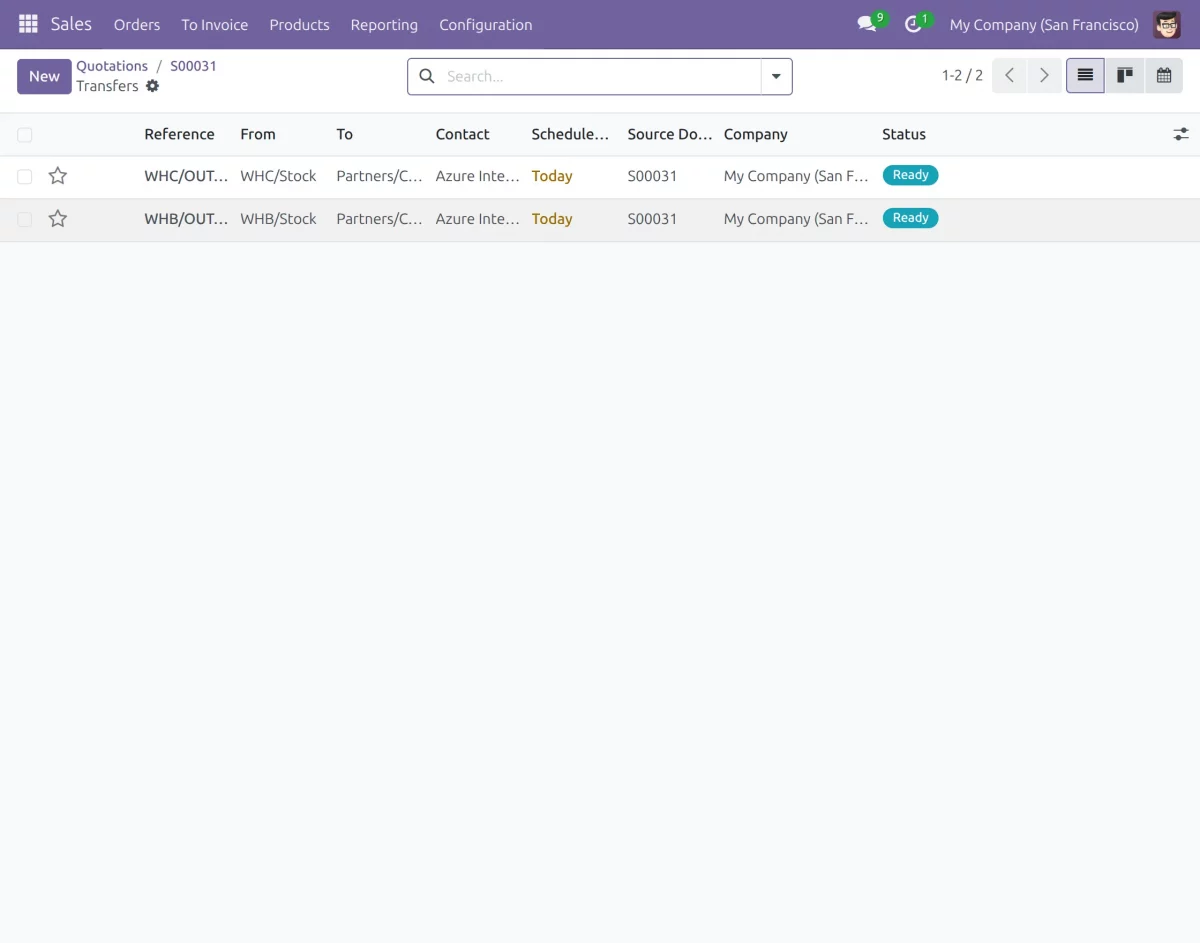Toggle the checkbox on the WHB/OUT row
This screenshot has width=1200, height=943.
(24, 218)
